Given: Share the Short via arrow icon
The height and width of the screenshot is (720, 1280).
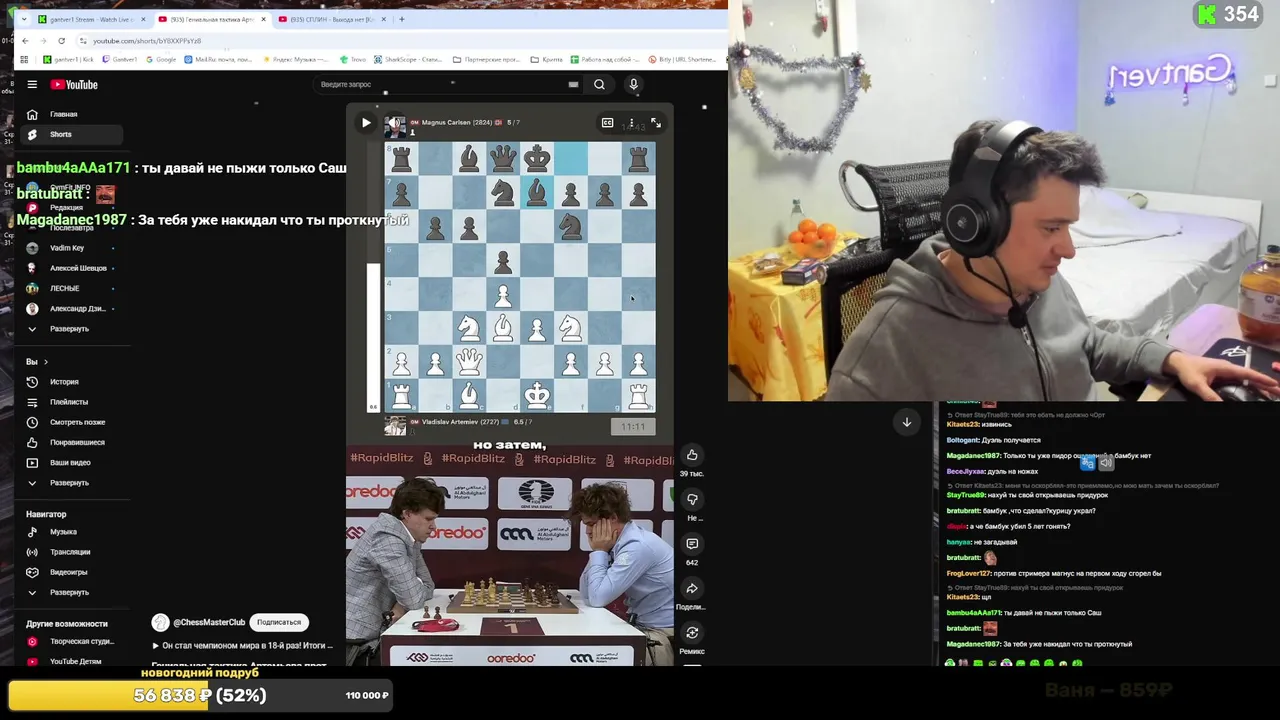Looking at the screenshot, I should point(692,588).
